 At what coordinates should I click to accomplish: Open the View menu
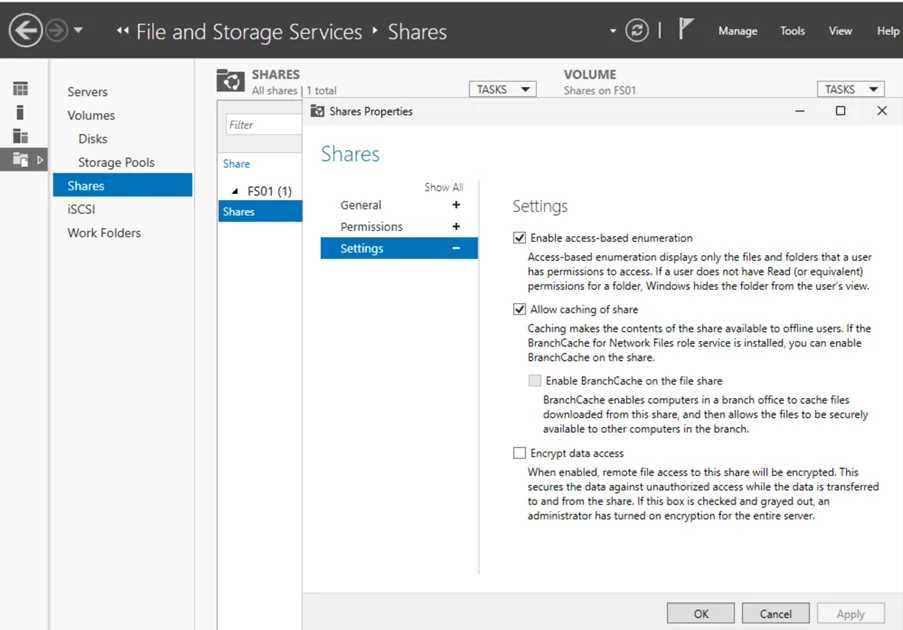tap(840, 31)
